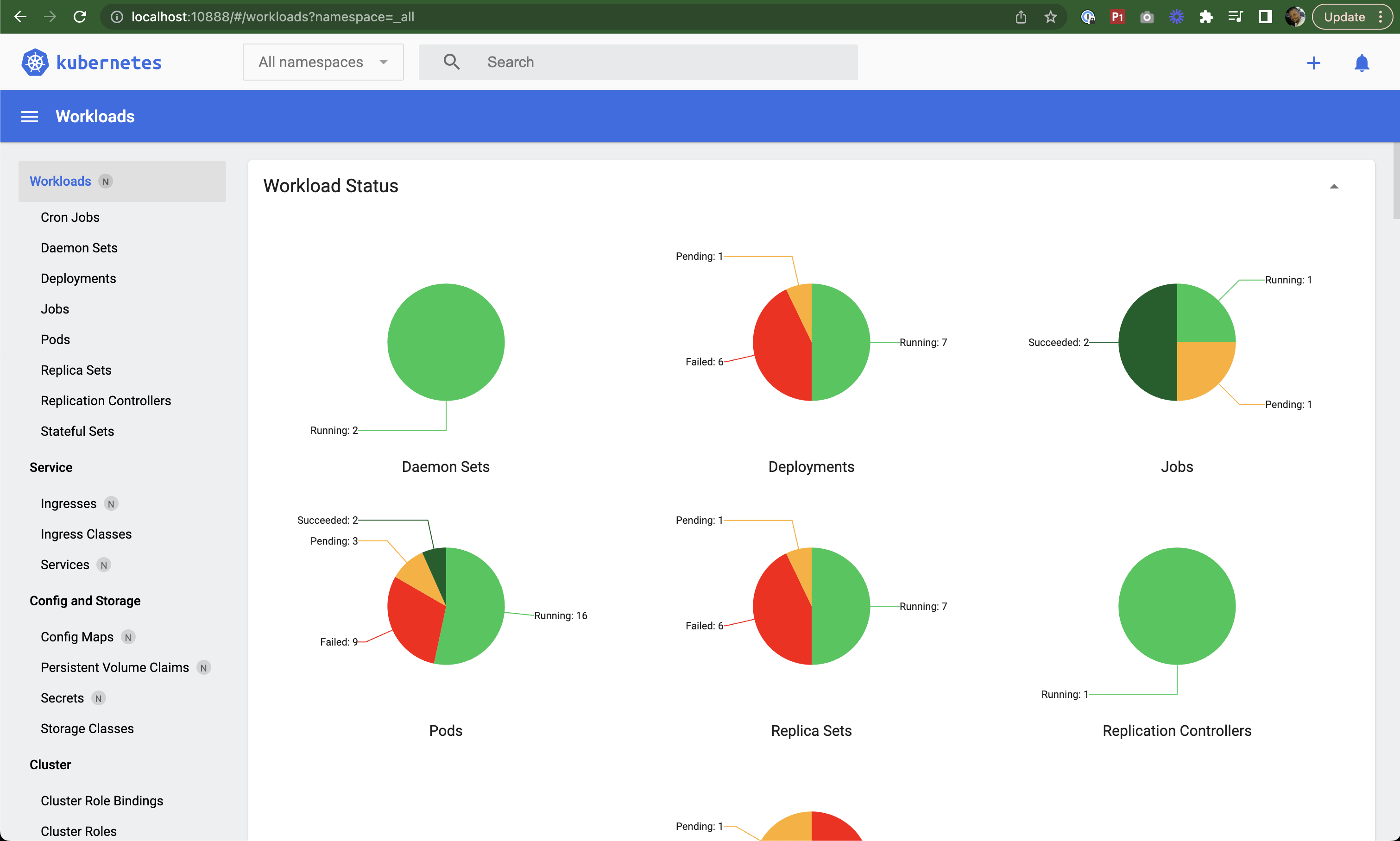
Task: Share this page from address bar
Action: point(1021,17)
